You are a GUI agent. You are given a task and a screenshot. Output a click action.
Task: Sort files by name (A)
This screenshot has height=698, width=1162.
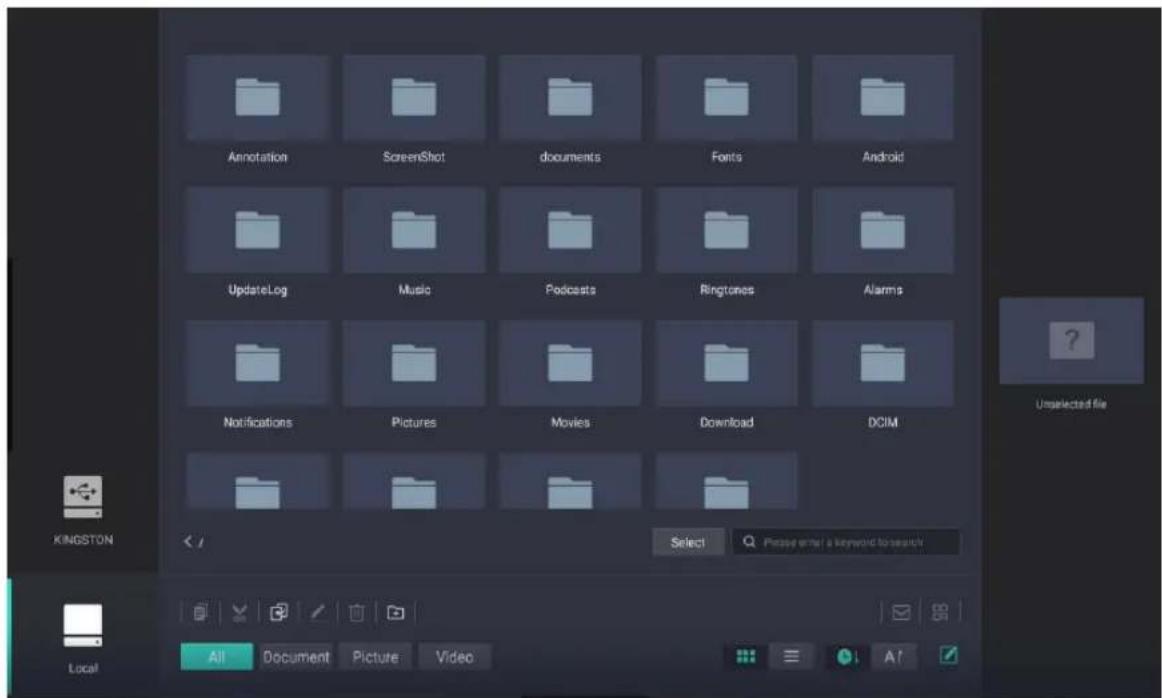tap(893, 657)
